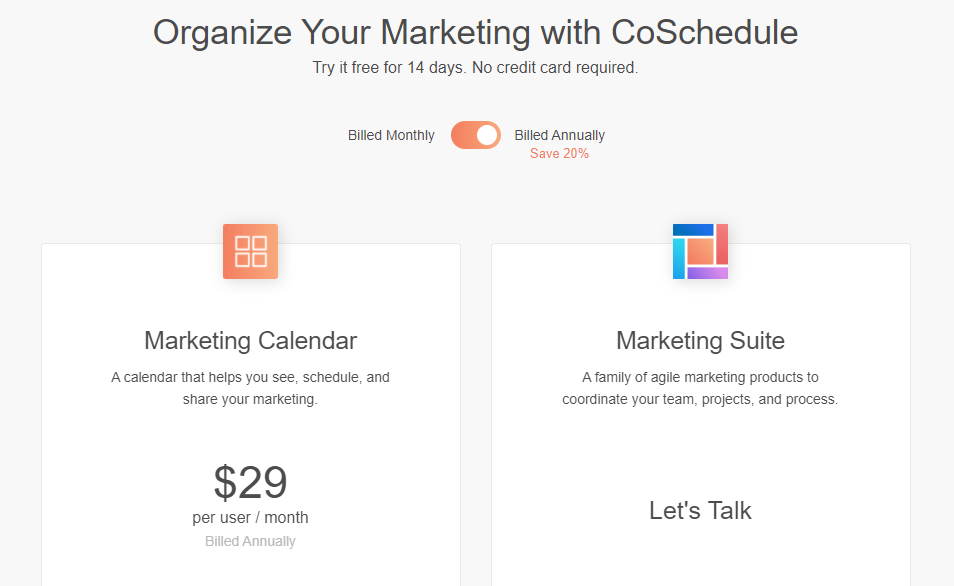Toggle the monthly/annual billing switch
The image size is (954, 586).
coord(476,135)
